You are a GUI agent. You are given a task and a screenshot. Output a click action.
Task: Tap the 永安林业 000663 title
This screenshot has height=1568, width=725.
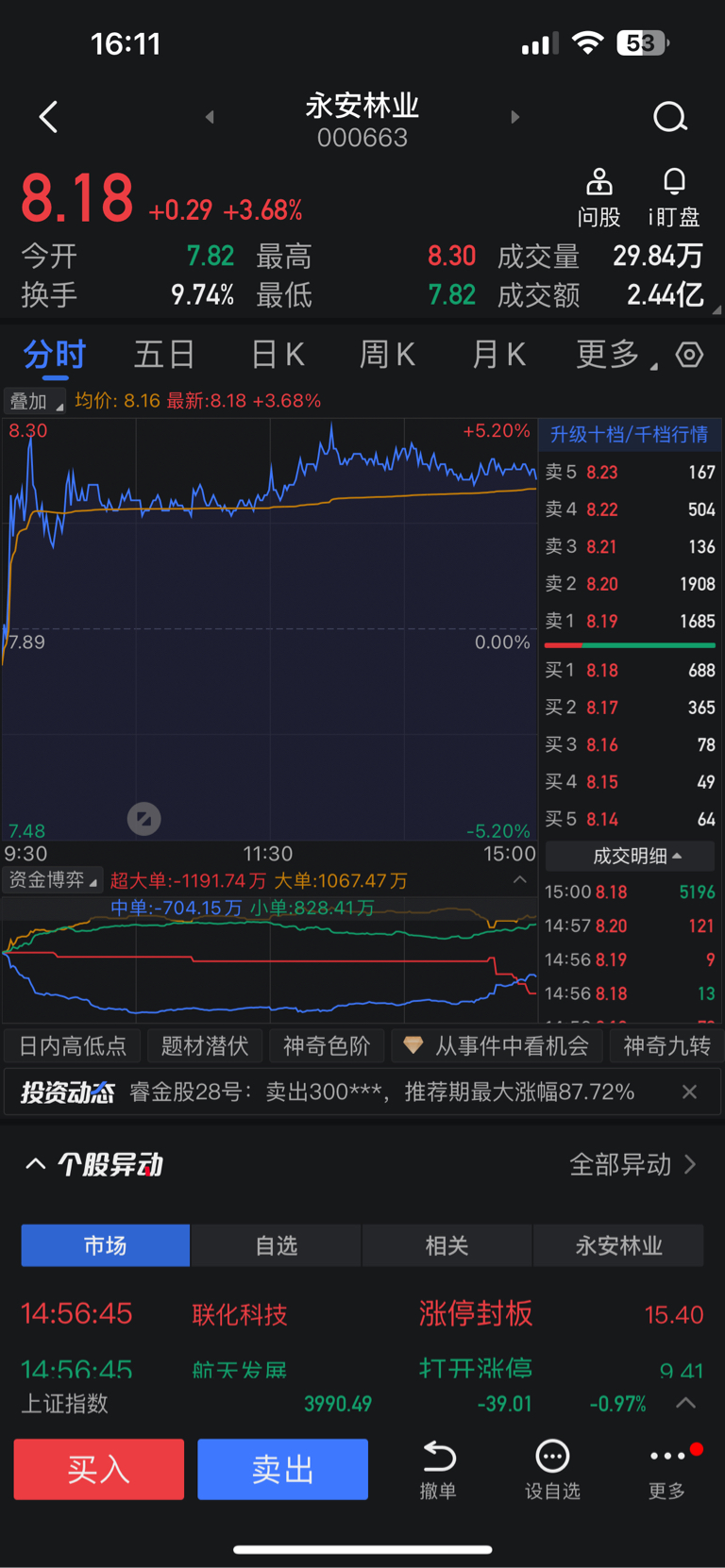point(362,120)
